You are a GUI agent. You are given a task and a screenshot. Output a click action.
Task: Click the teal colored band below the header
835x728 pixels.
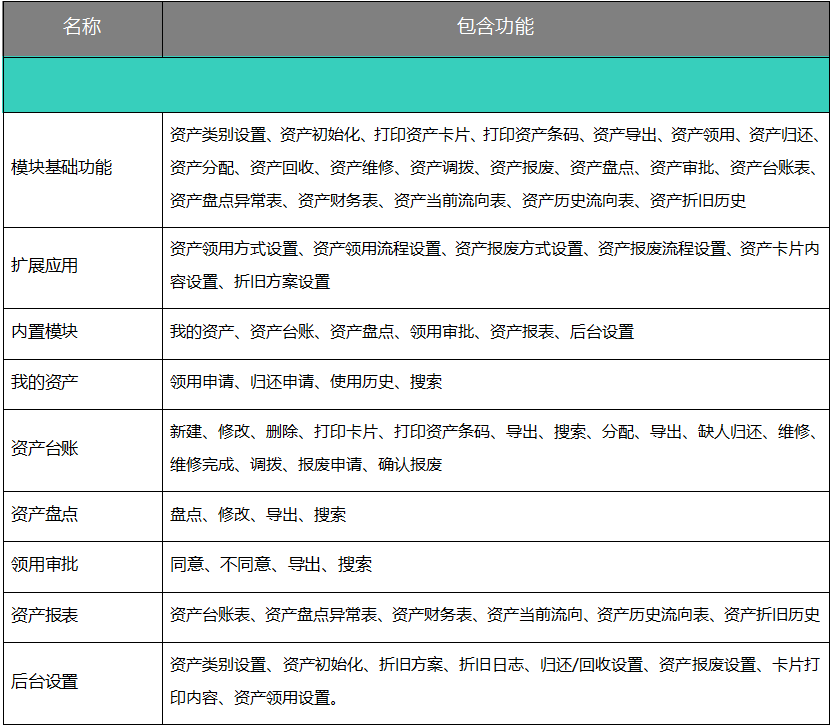(x=416, y=84)
